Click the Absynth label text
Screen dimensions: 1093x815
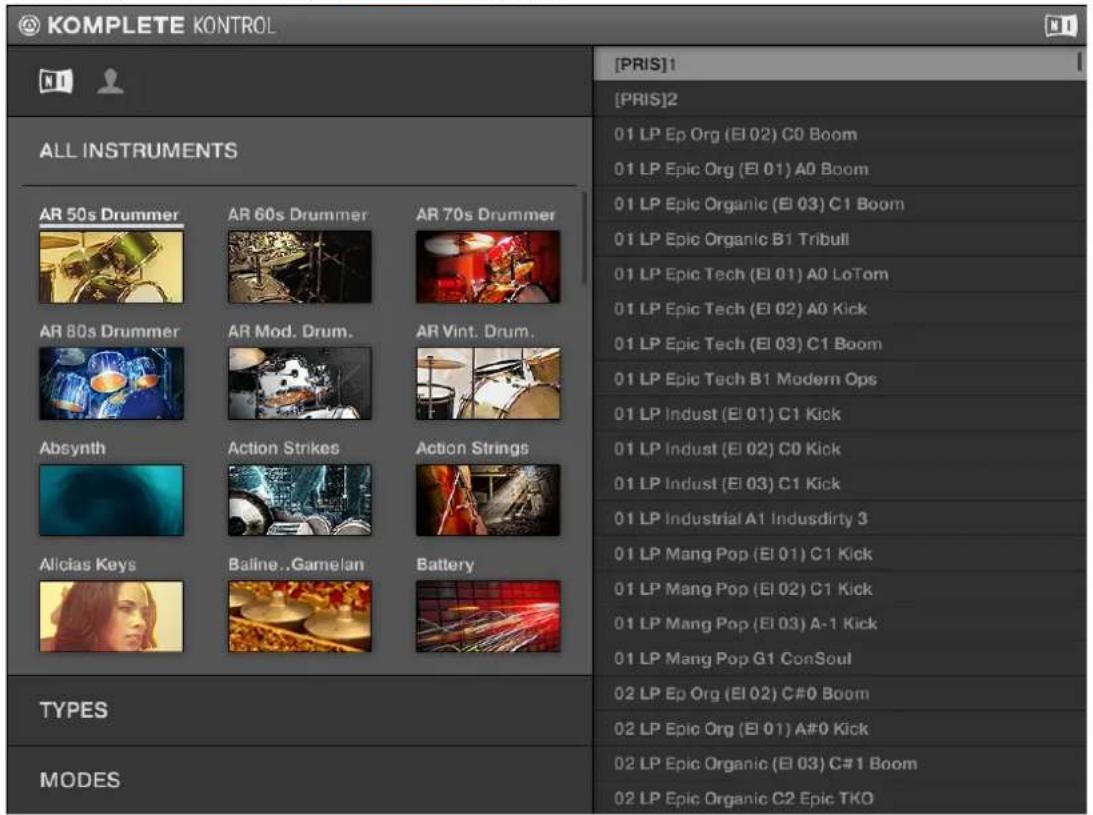[72, 448]
